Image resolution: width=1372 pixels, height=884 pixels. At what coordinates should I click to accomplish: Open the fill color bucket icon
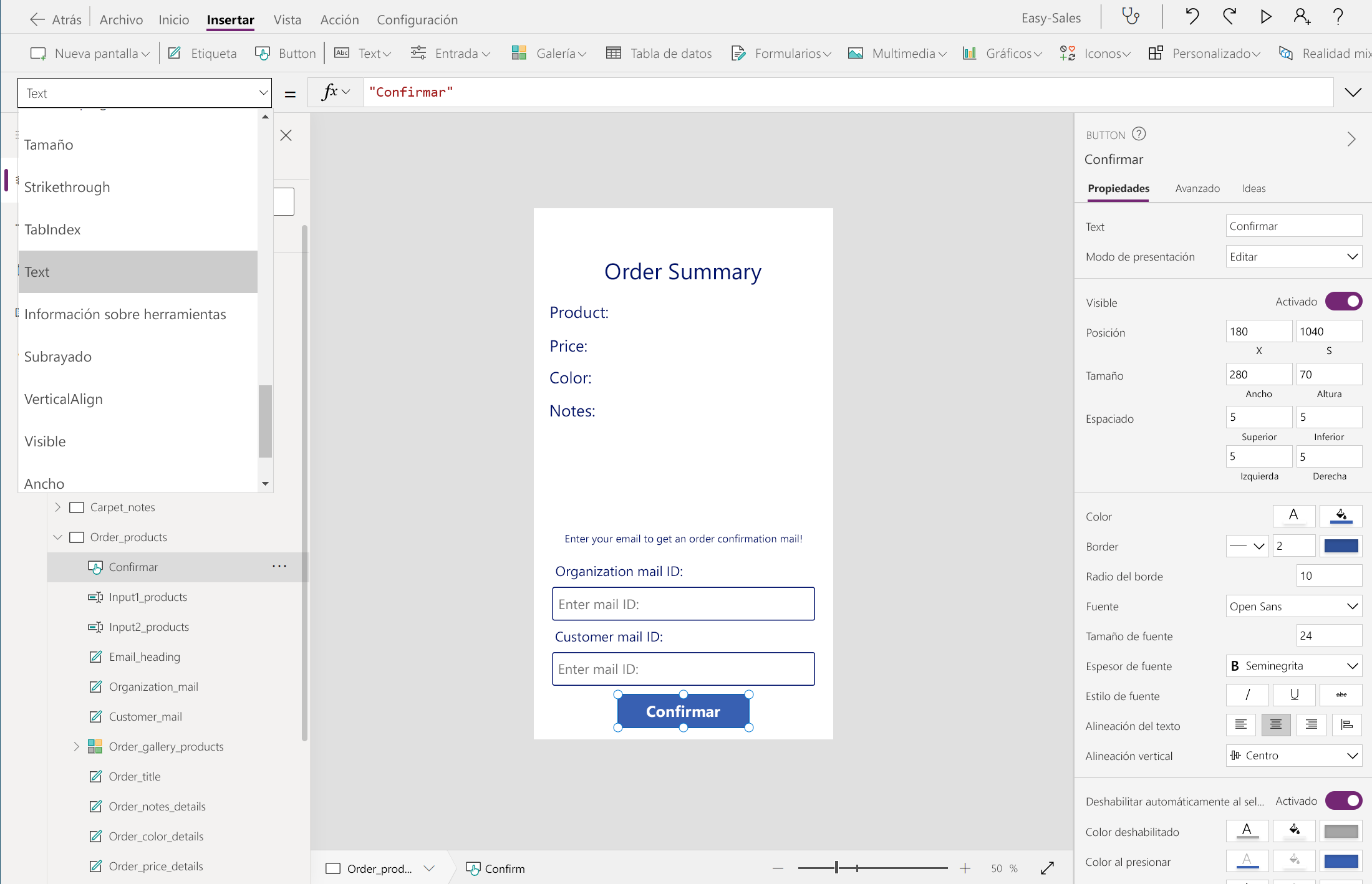coord(1341,516)
